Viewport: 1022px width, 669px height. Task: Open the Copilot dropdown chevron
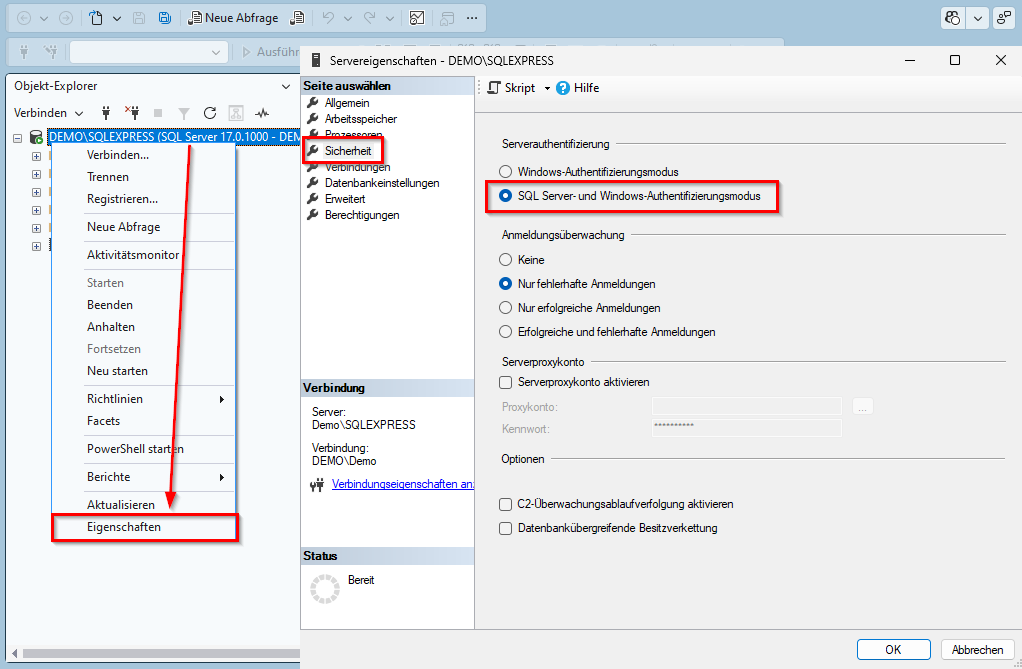coord(978,18)
